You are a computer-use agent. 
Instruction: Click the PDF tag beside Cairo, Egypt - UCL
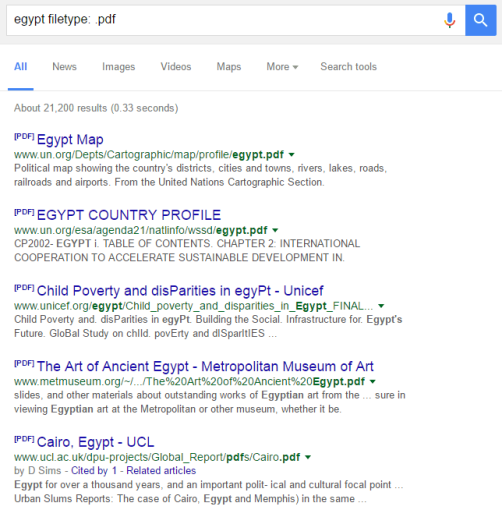coord(24,439)
